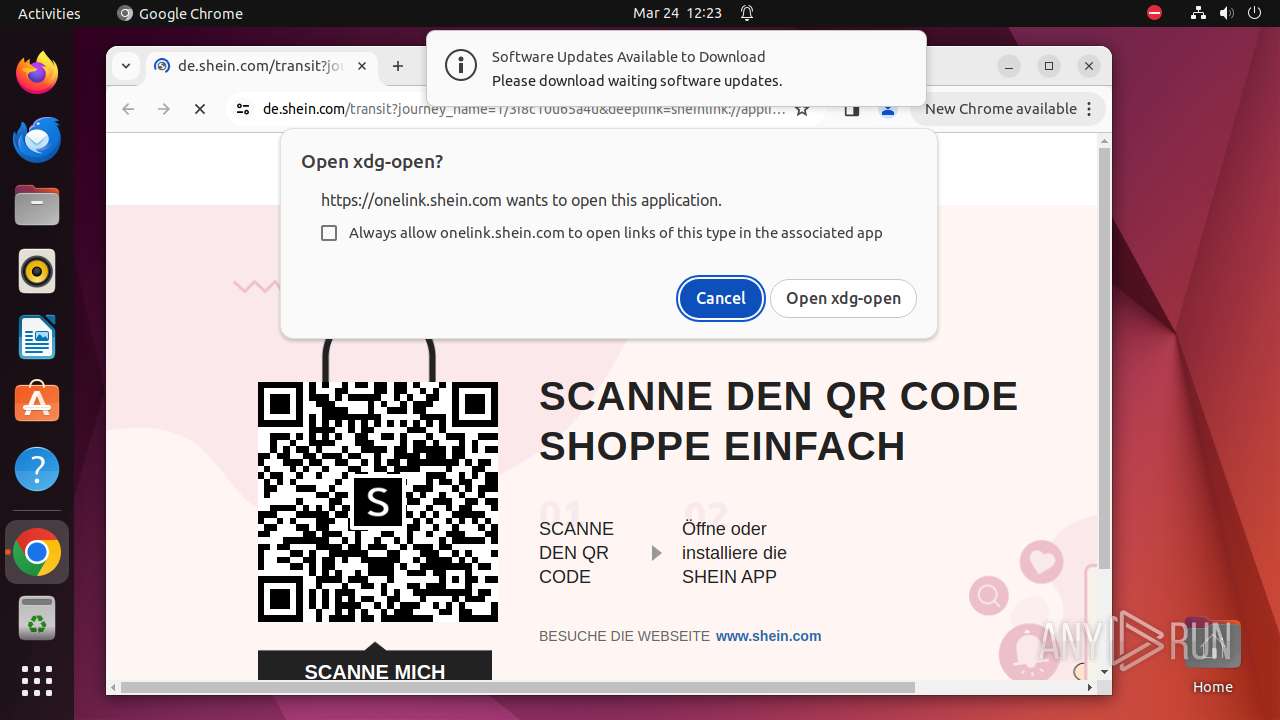Maximize the Chrome window

tap(1049, 66)
